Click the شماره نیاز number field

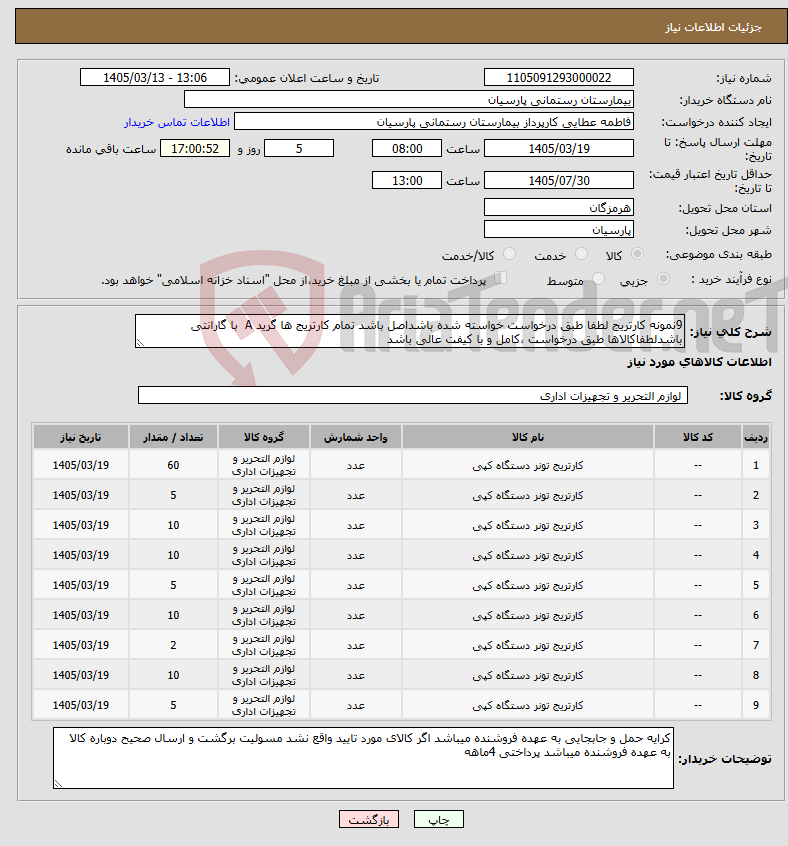click(559, 78)
